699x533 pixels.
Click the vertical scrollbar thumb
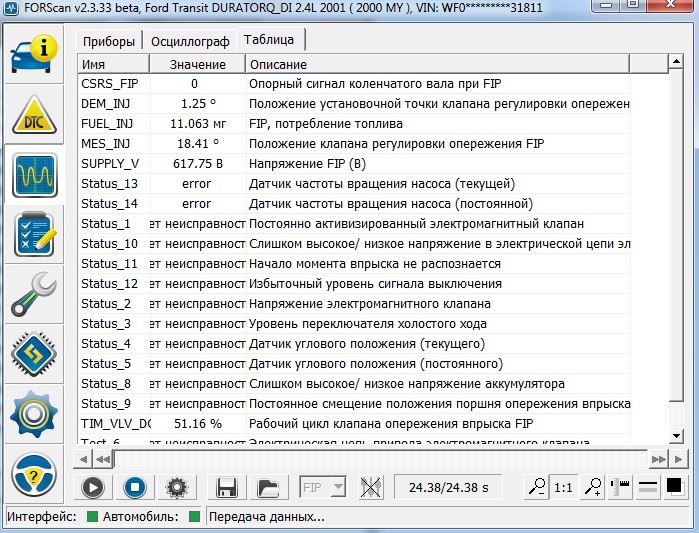[x=676, y=235]
